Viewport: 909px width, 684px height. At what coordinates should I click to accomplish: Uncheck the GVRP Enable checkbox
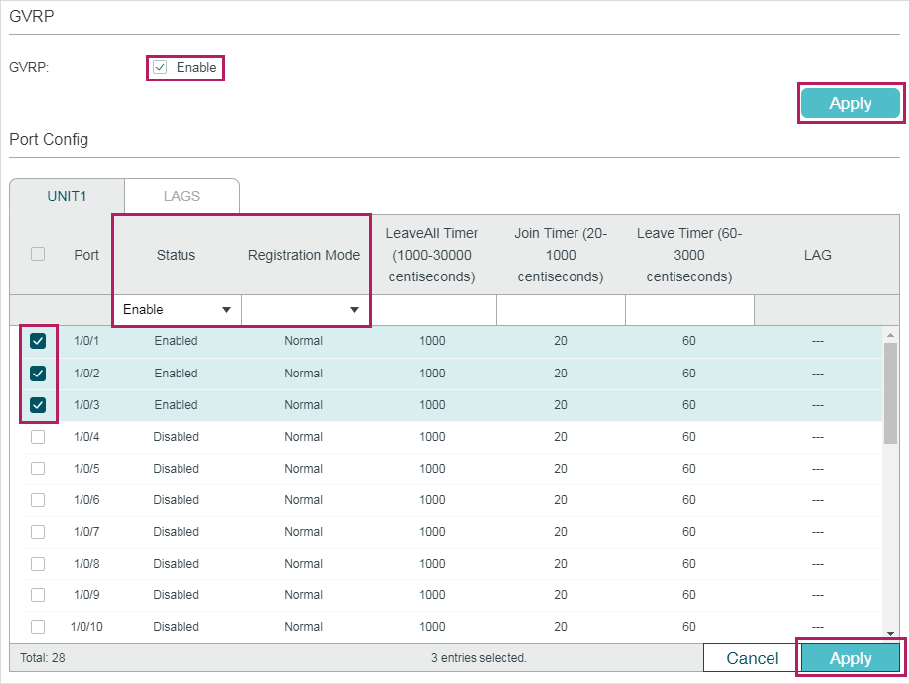tap(160, 67)
